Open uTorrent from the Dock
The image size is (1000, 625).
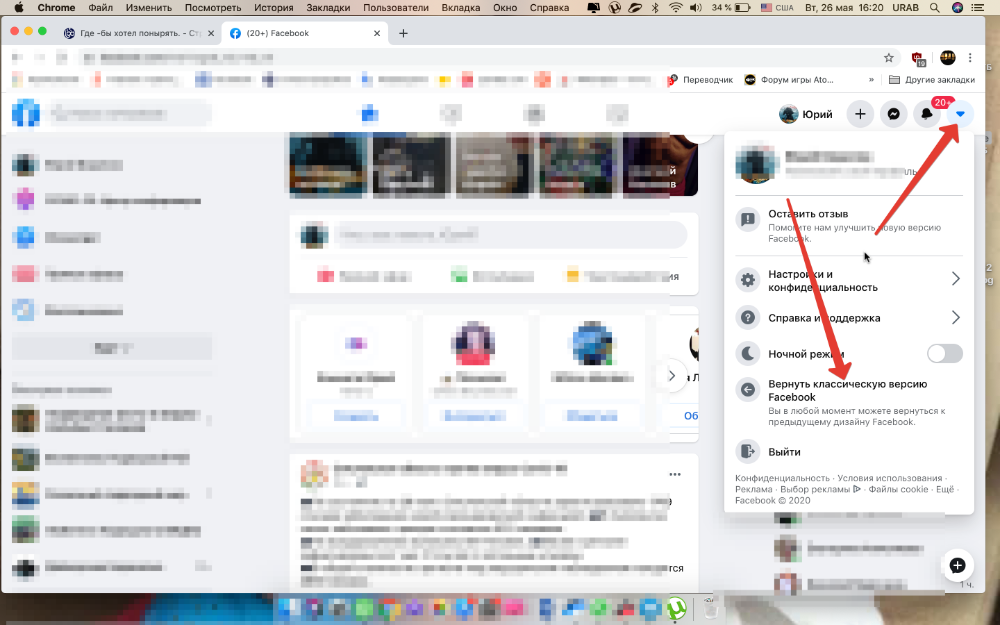click(677, 608)
